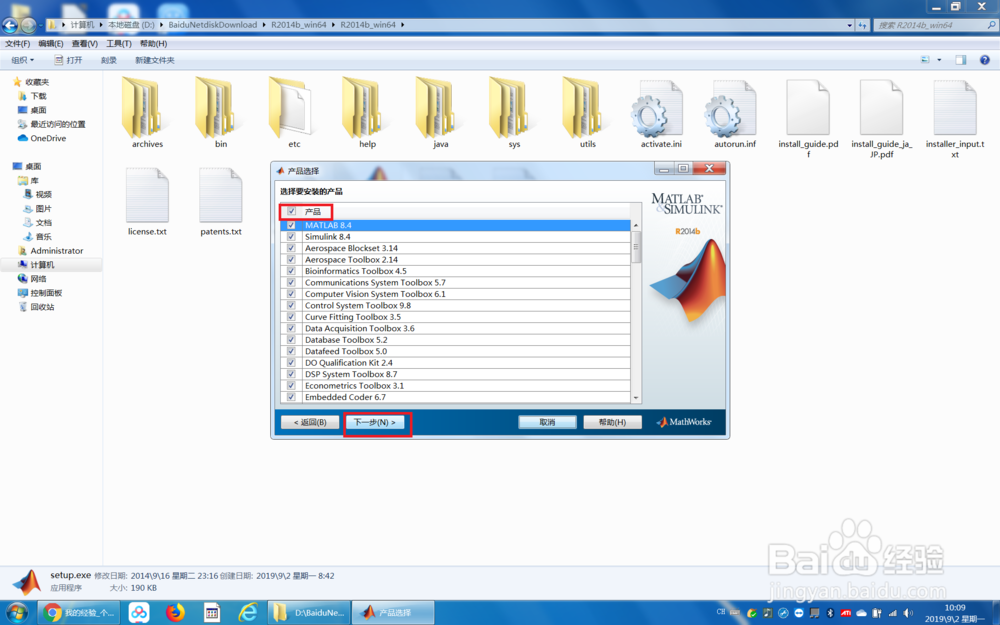
Task: Select the install_guide.pdf file
Action: pos(808,119)
